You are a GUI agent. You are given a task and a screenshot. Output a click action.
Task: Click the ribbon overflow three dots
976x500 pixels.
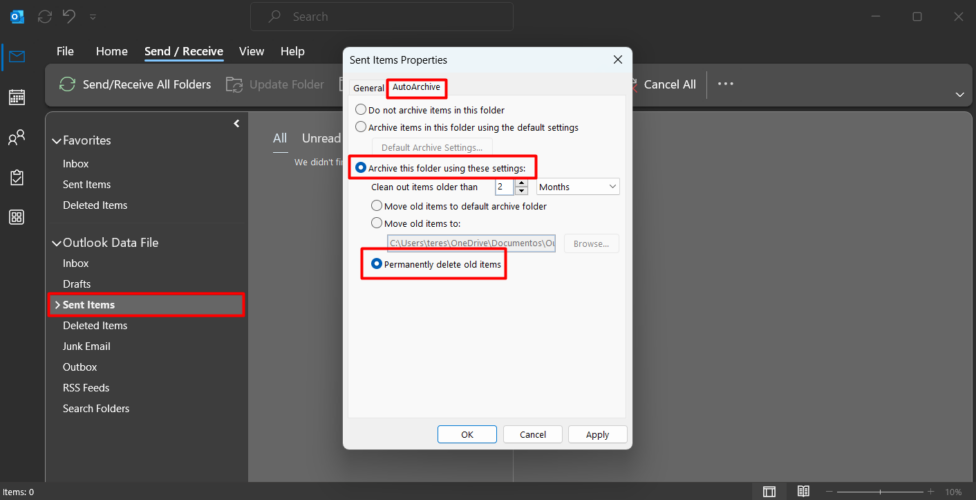point(726,83)
